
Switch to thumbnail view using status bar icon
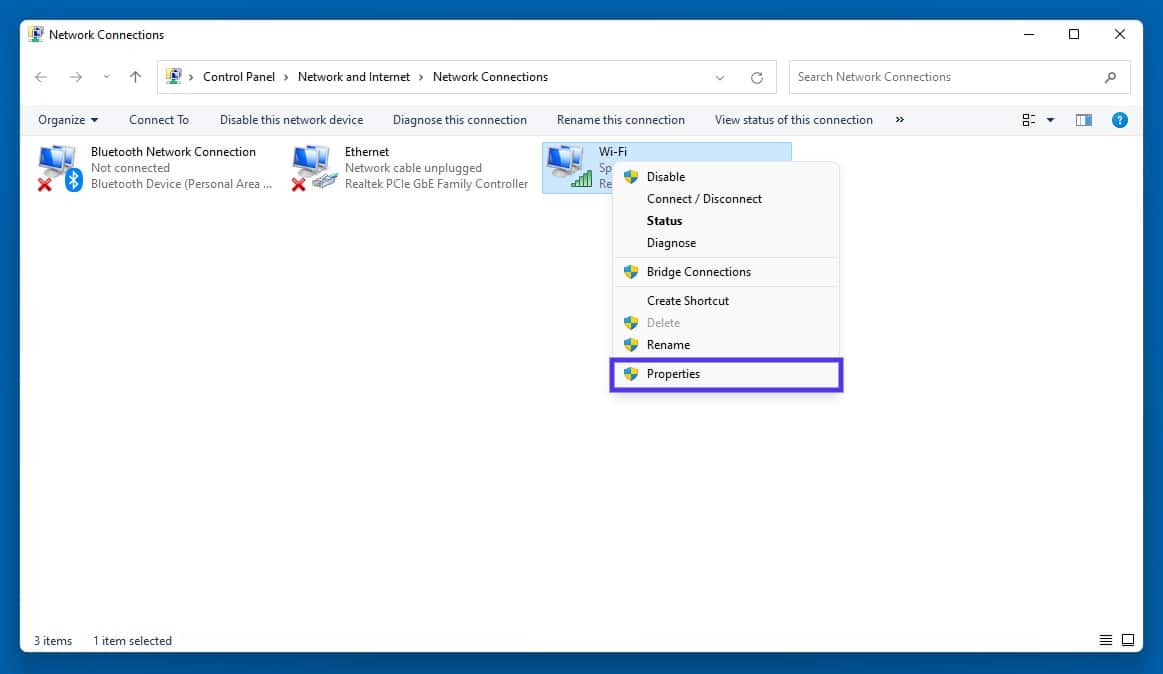1129,640
